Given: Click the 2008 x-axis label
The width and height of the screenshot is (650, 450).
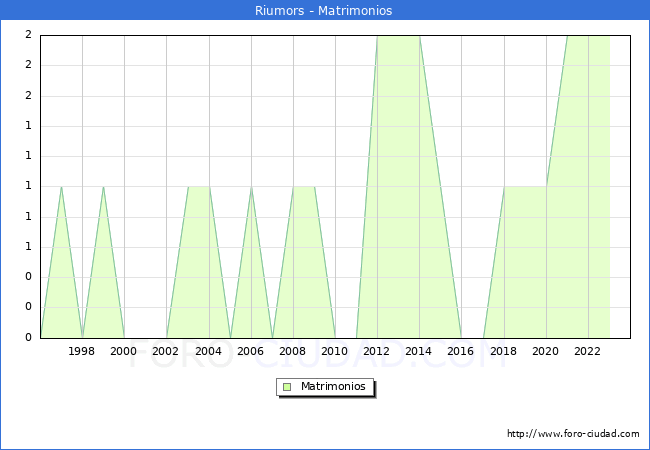Looking at the screenshot, I should coord(292,351).
